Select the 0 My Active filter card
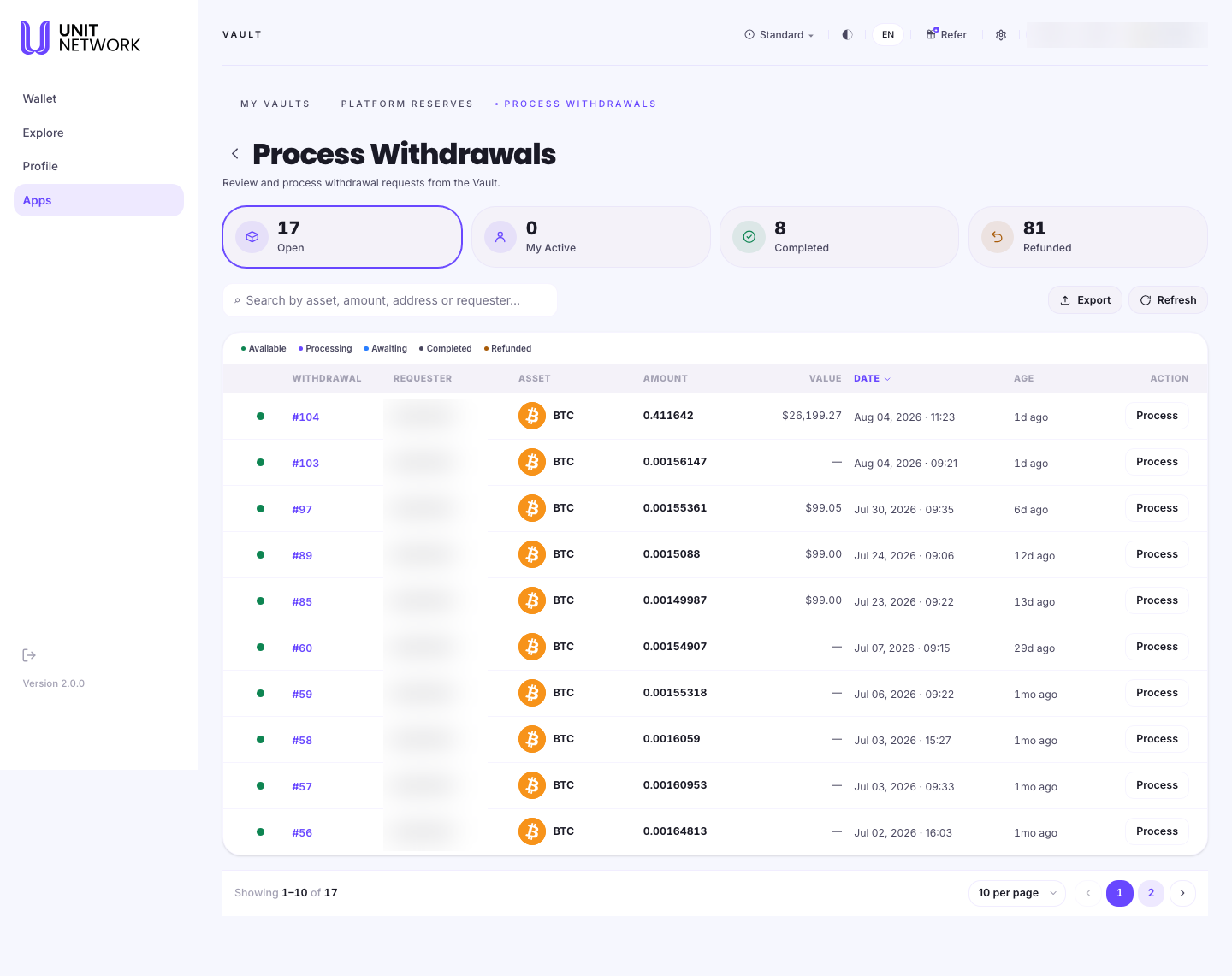This screenshot has height=976, width=1232. pos(590,237)
